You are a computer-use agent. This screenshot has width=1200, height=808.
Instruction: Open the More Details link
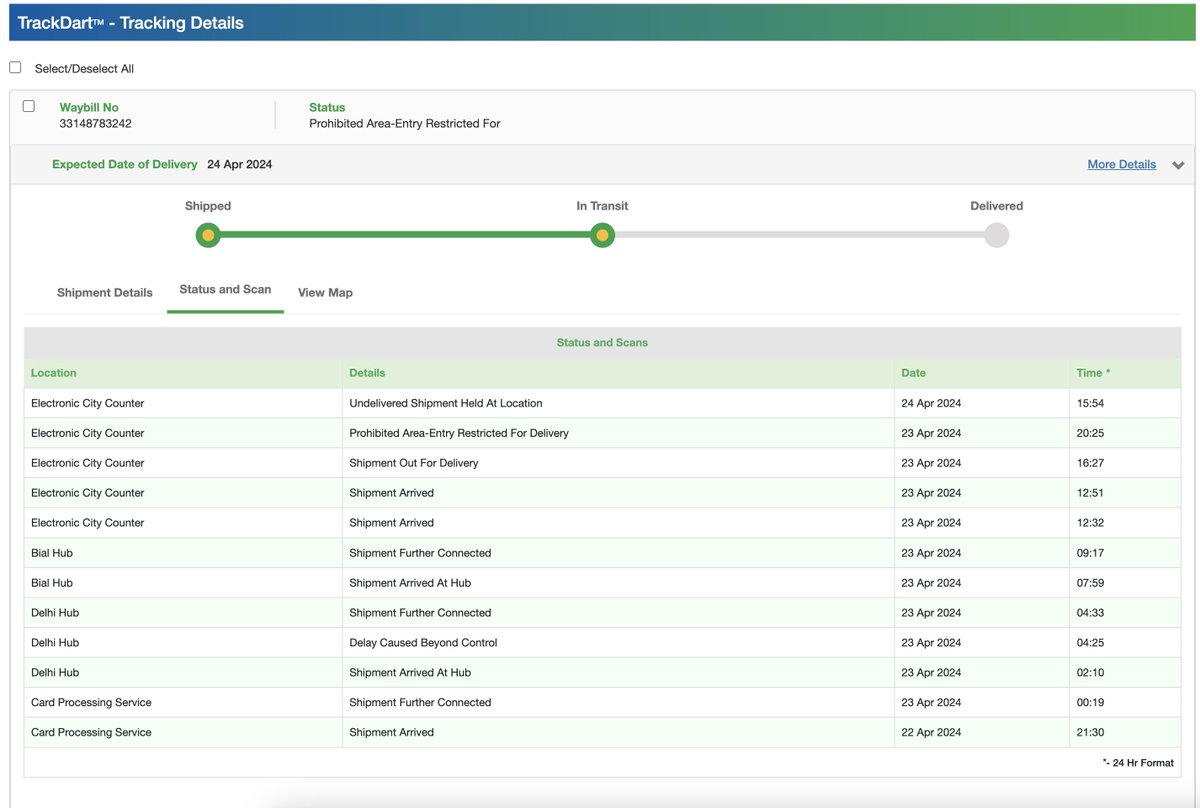tap(1121, 164)
